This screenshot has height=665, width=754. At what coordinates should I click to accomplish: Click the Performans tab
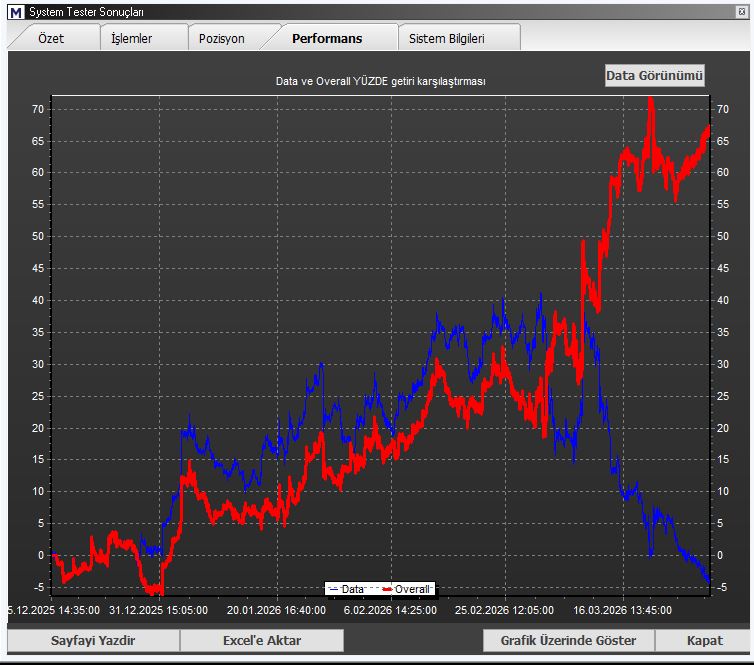[x=327, y=38]
